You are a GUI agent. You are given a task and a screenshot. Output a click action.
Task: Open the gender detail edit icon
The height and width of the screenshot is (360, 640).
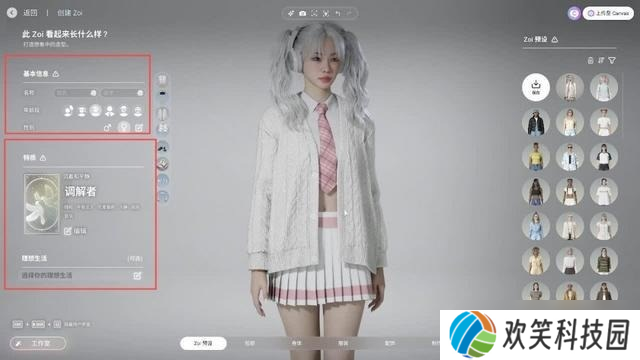tap(139, 128)
